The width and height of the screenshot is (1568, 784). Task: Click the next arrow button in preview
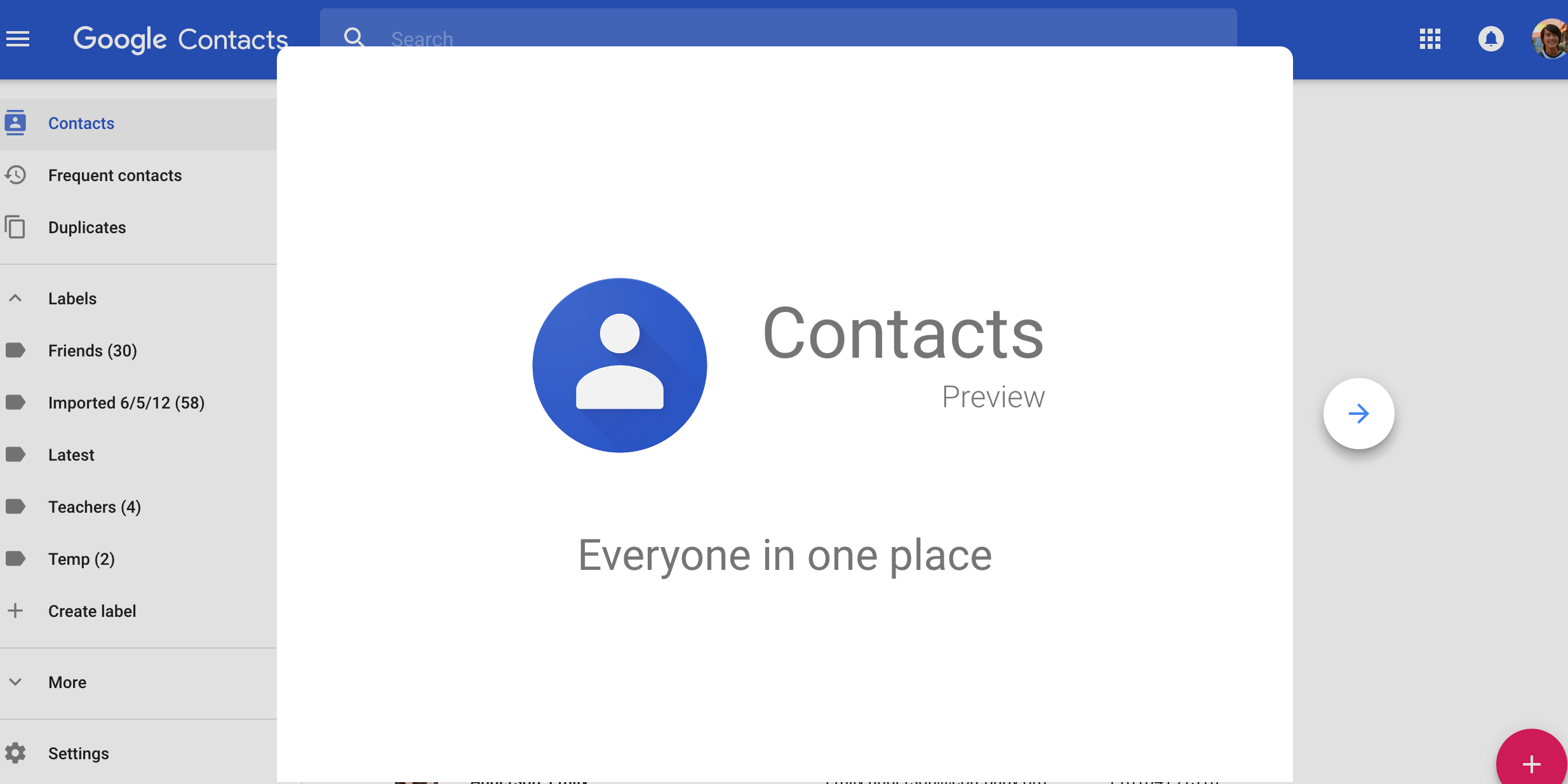(1358, 413)
